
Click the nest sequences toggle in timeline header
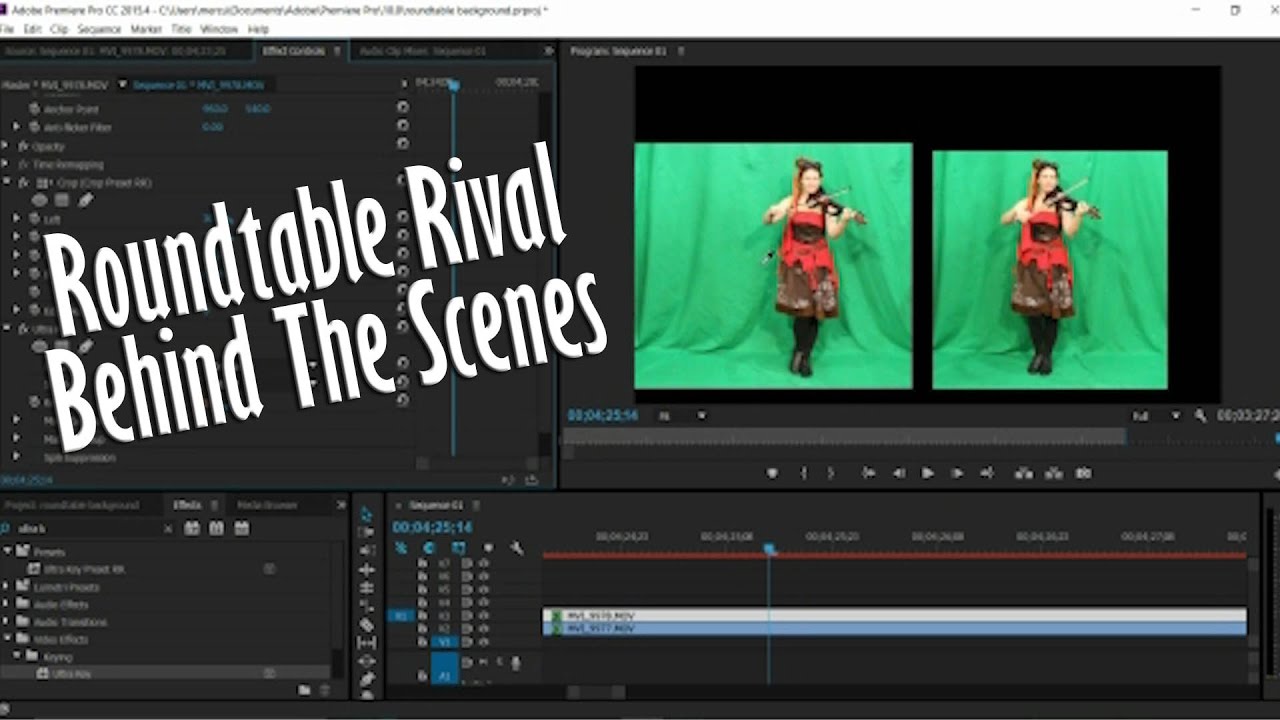(x=401, y=548)
